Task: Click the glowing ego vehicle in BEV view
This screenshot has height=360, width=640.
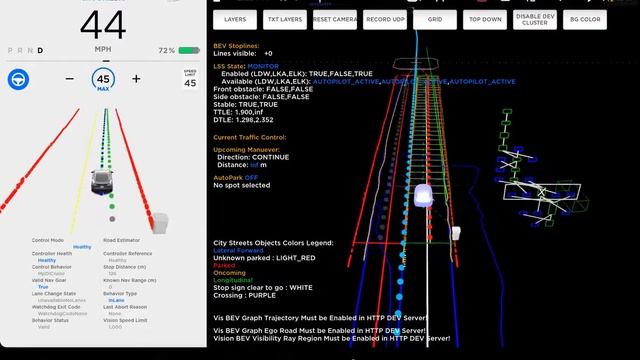Action: coord(423,196)
